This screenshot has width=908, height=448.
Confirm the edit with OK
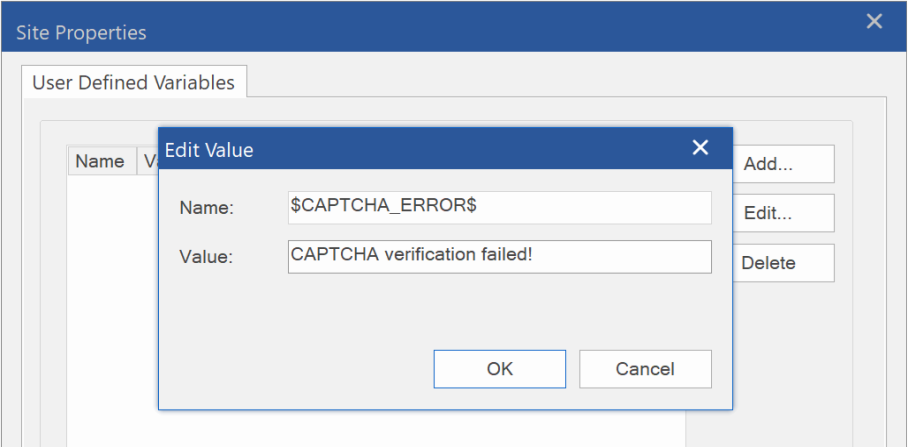(x=499, y=369)
